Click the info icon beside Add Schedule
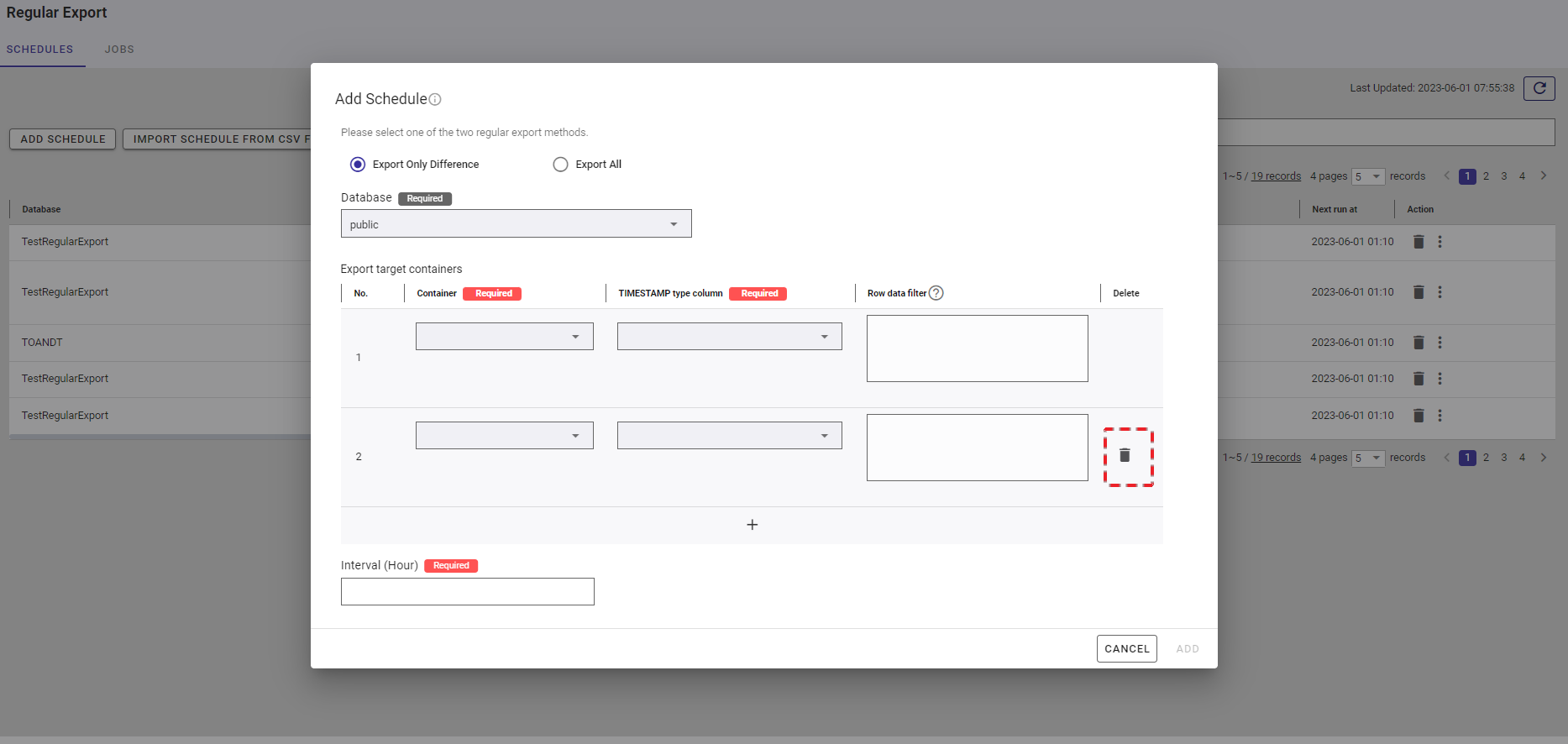Image resolution: width=1568 pixels, height=744 pixels. click(x=435, y=100)
